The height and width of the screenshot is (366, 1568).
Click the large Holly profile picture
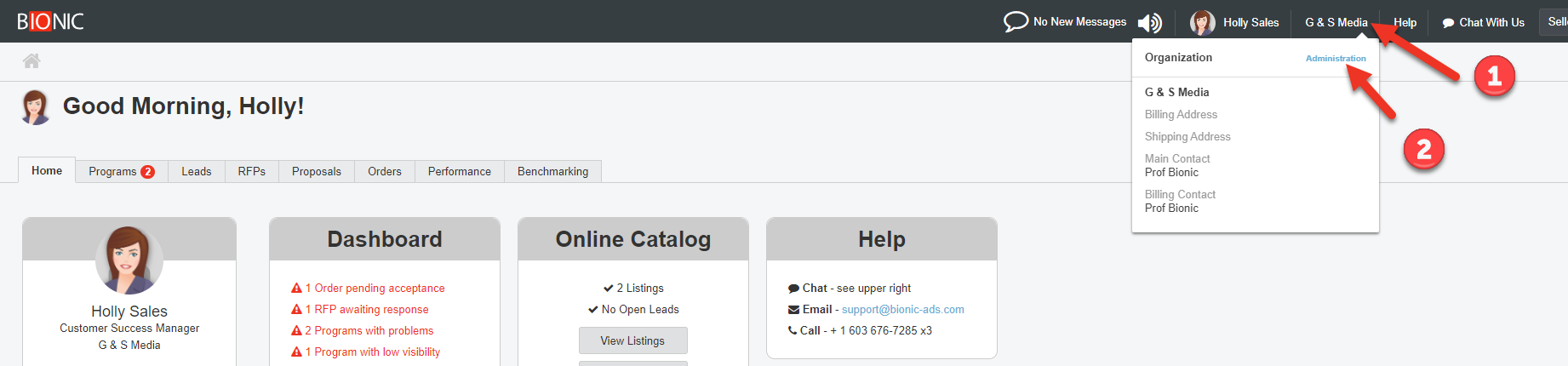[129, 260]
